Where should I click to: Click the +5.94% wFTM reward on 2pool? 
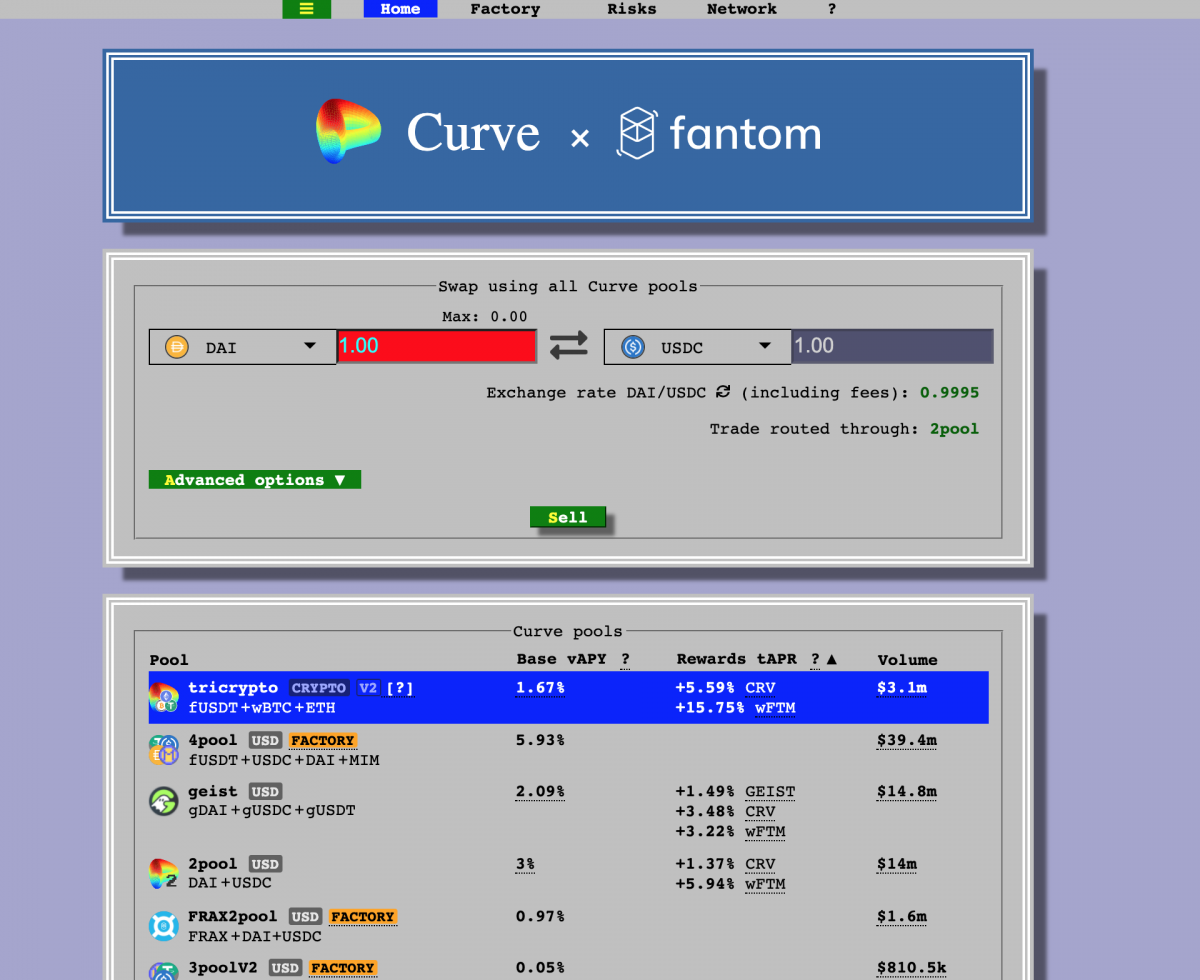coord(731,884)
